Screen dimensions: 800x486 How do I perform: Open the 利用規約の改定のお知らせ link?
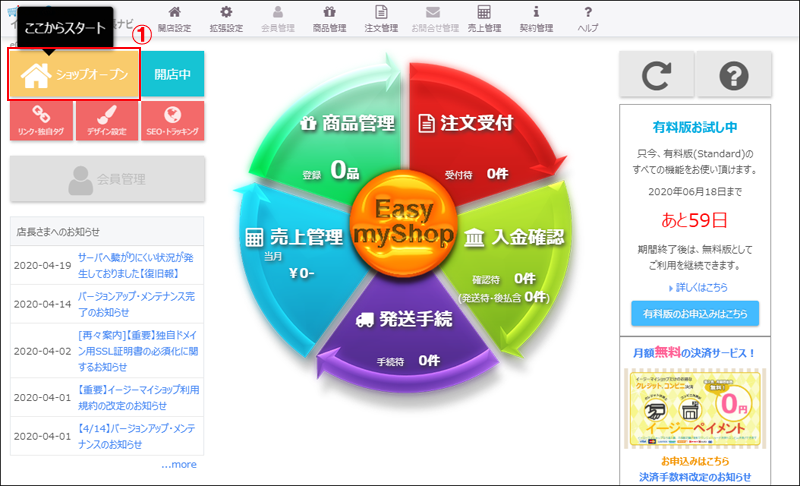138,397
